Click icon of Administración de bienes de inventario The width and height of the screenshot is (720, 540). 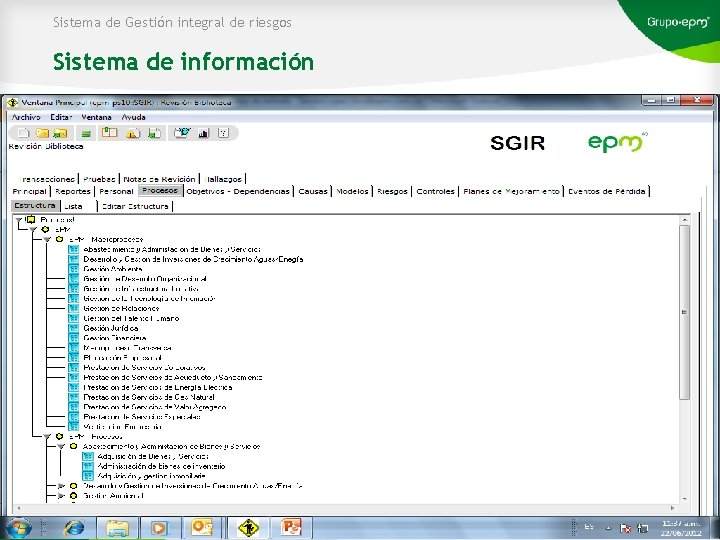click(x=88, y=466)
